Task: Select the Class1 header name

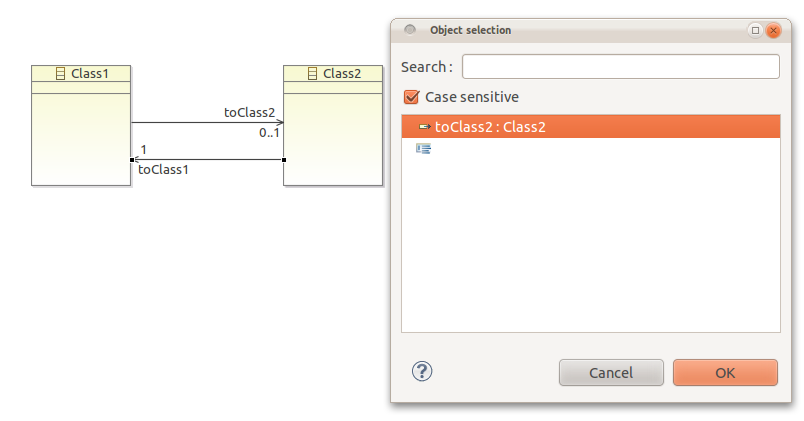Action: (x=90, y=74)
